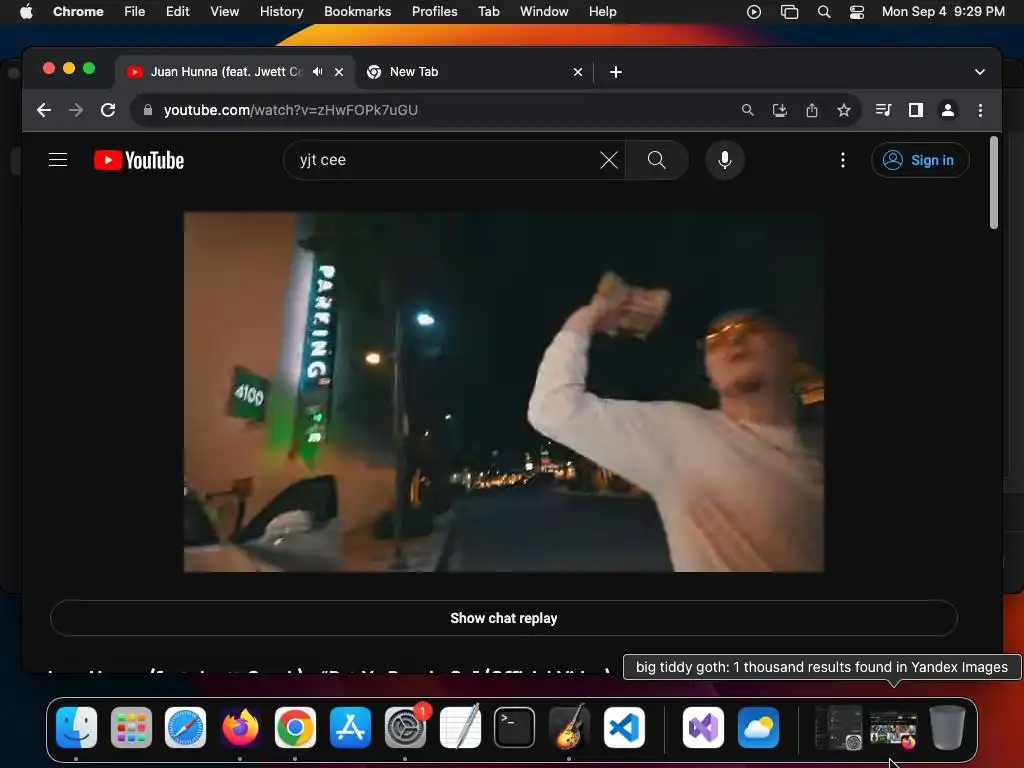
Task: Open the Trash in the Dock
Action: [947, 727]
